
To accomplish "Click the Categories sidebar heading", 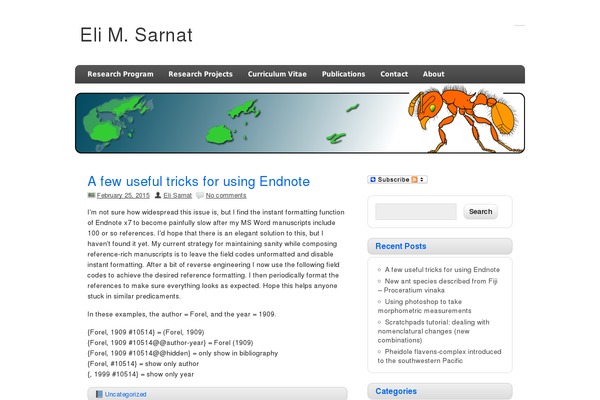I will (x=396, y=391).
